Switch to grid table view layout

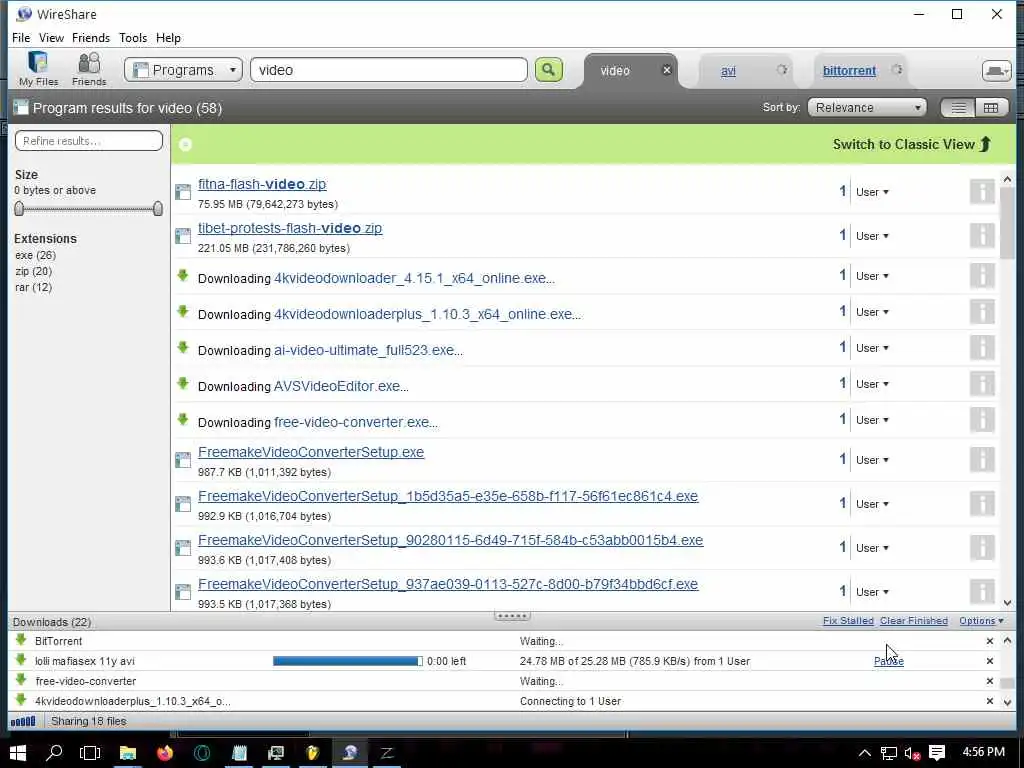[991, 108]
